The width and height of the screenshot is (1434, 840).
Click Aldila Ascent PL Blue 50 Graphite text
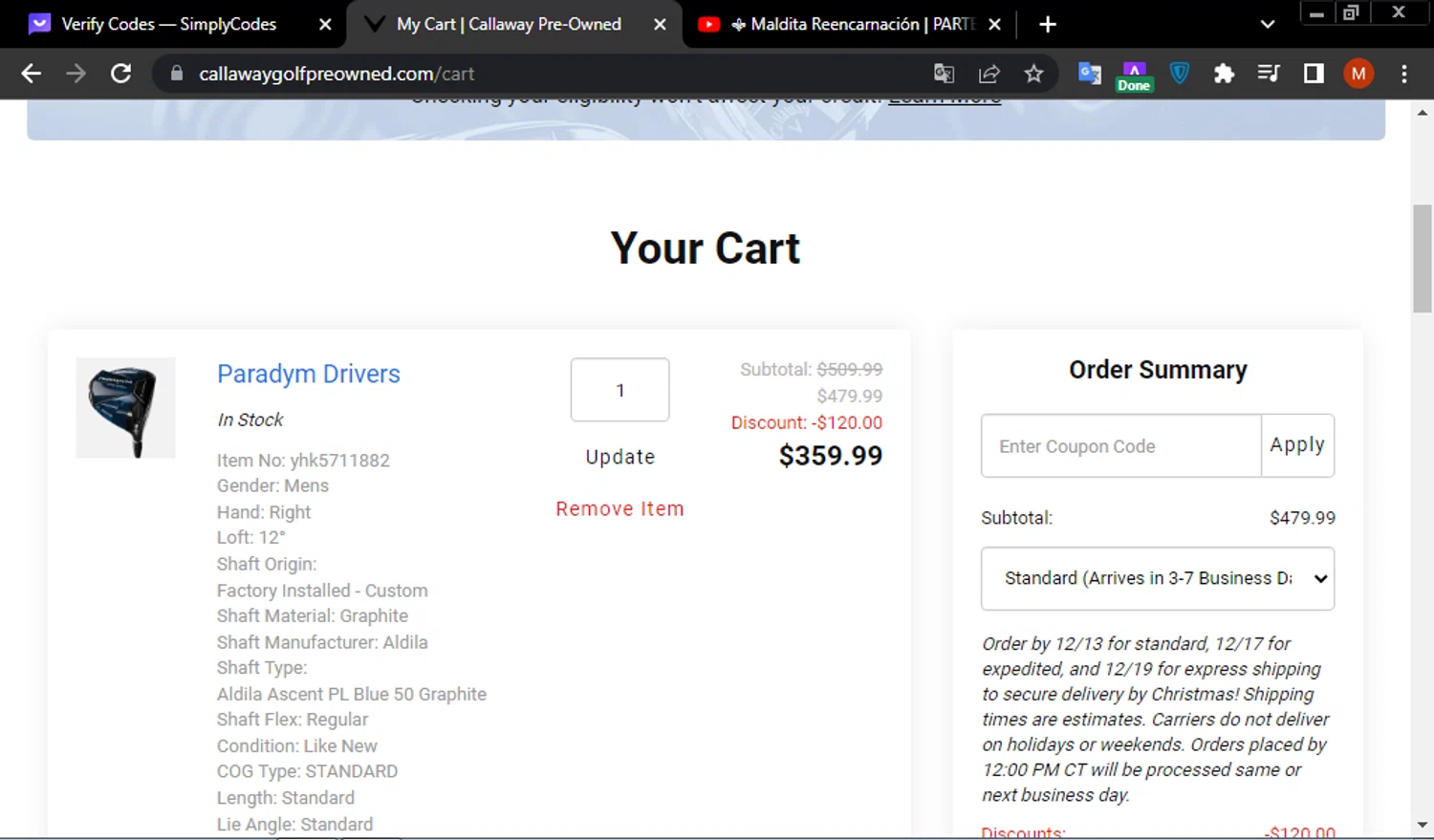click(x=352, y=694)
